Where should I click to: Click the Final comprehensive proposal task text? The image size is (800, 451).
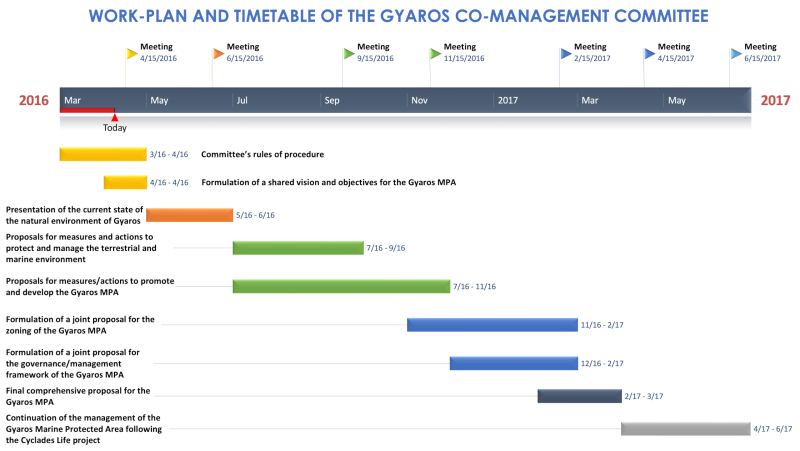(78, 396)
